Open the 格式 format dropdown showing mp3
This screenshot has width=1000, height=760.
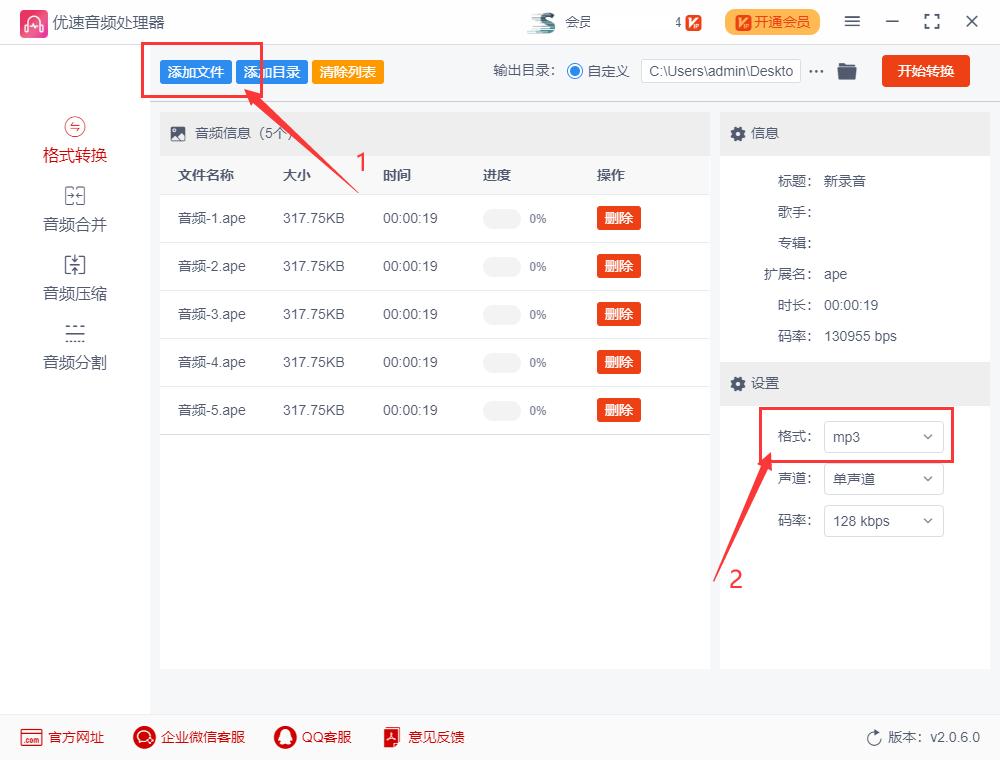(x=883, y=436)
